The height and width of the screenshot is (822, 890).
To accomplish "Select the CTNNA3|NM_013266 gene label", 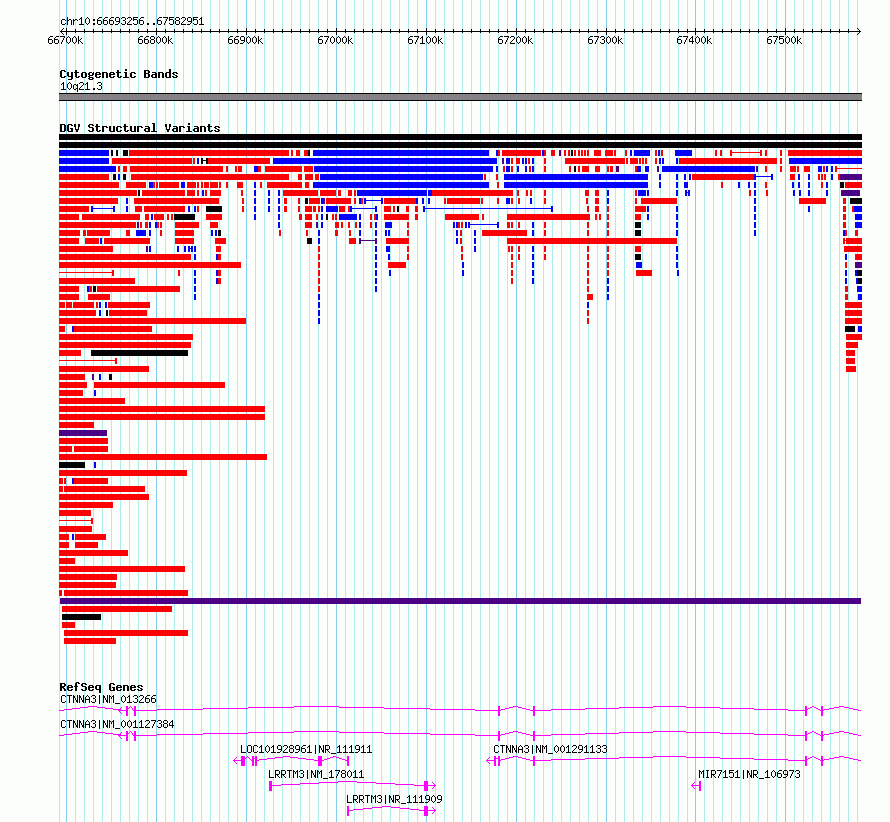I will tap(108, 699).
